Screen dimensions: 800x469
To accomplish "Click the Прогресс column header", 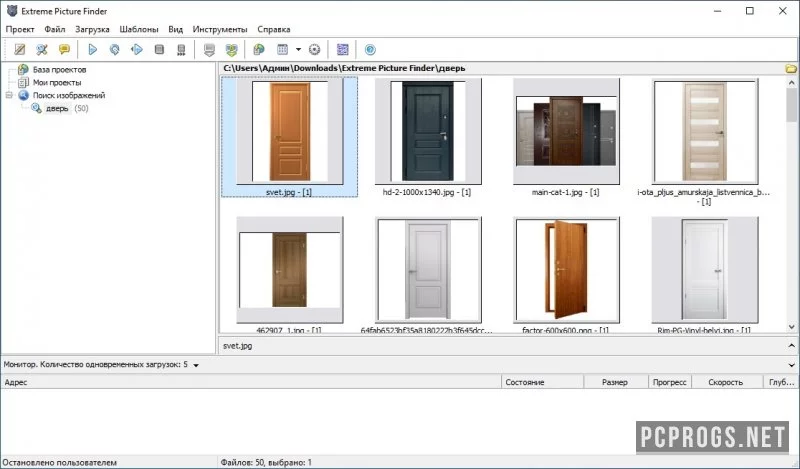I will [x=669, y=382].
